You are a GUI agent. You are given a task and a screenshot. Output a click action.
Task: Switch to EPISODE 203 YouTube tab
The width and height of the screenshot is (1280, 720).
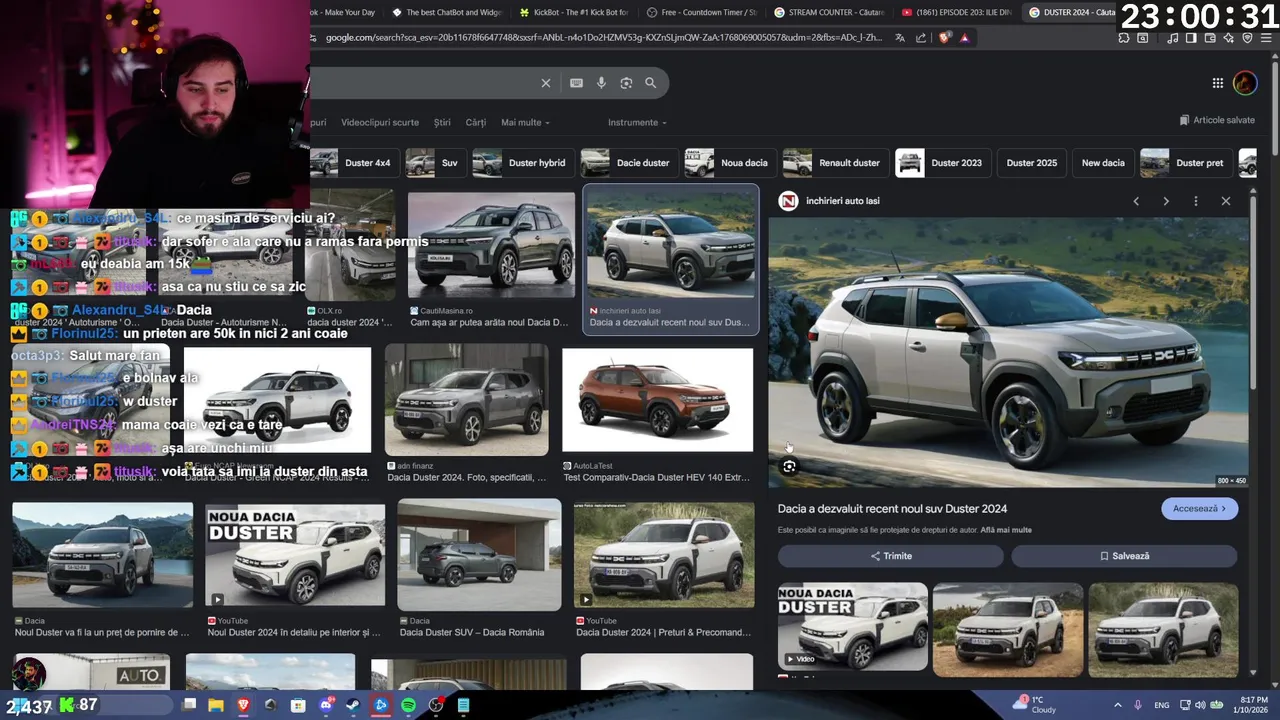956,12
